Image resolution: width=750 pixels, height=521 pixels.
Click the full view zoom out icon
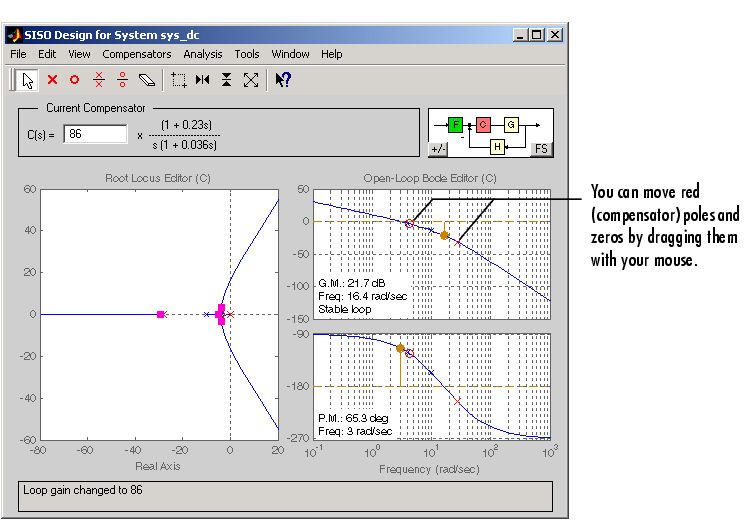tap(251, 79)
